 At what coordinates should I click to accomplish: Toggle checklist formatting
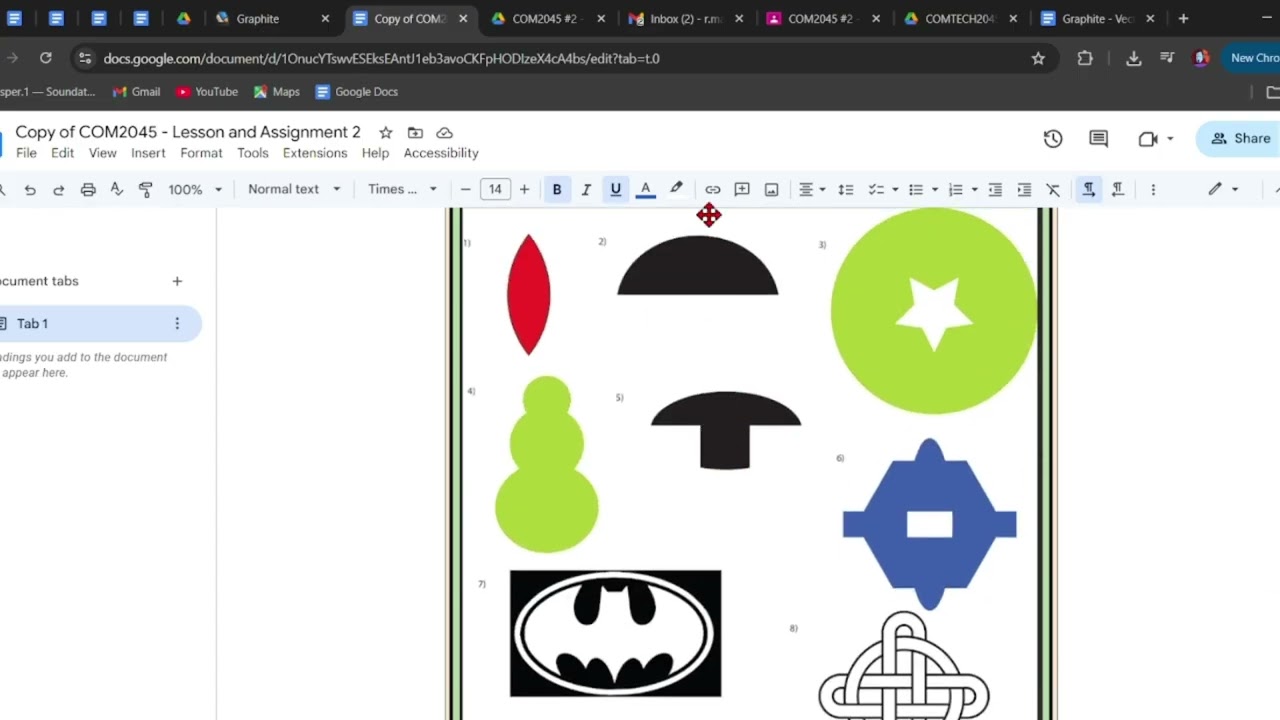click(x=876, y=189)
